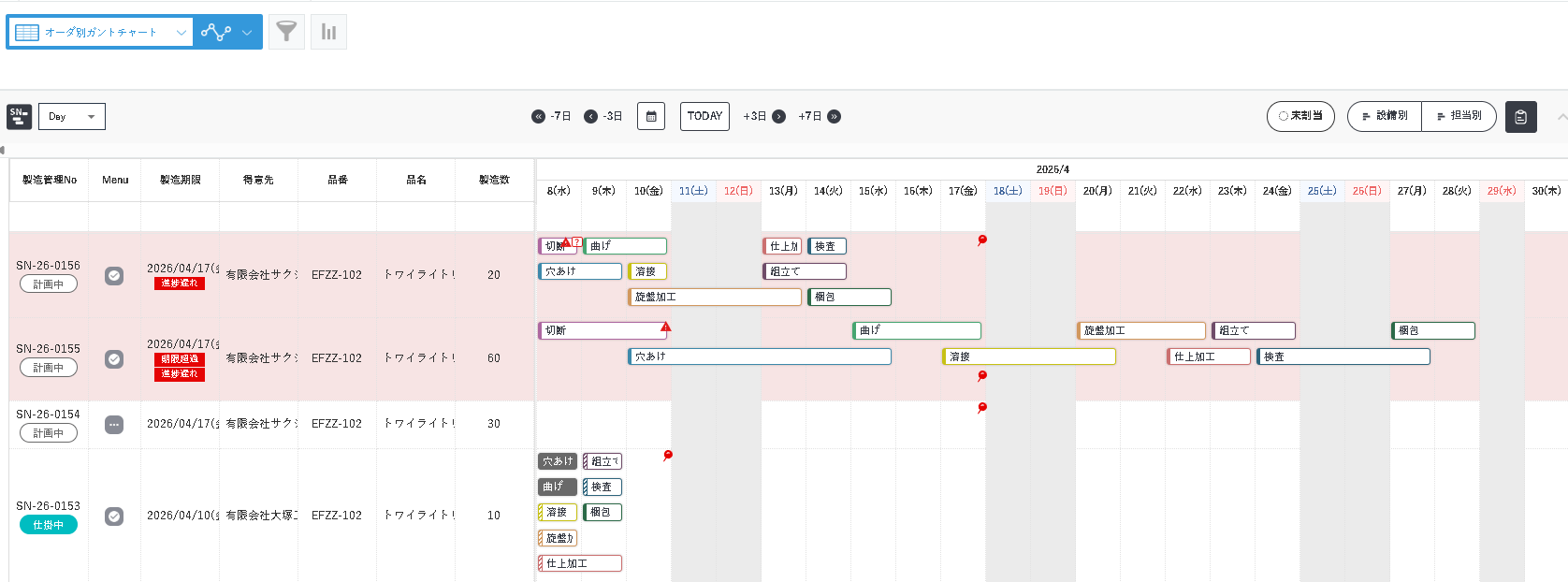Expand the Day time scale dropdown
Screen dimensions: 1568x582
pos(72,116)
